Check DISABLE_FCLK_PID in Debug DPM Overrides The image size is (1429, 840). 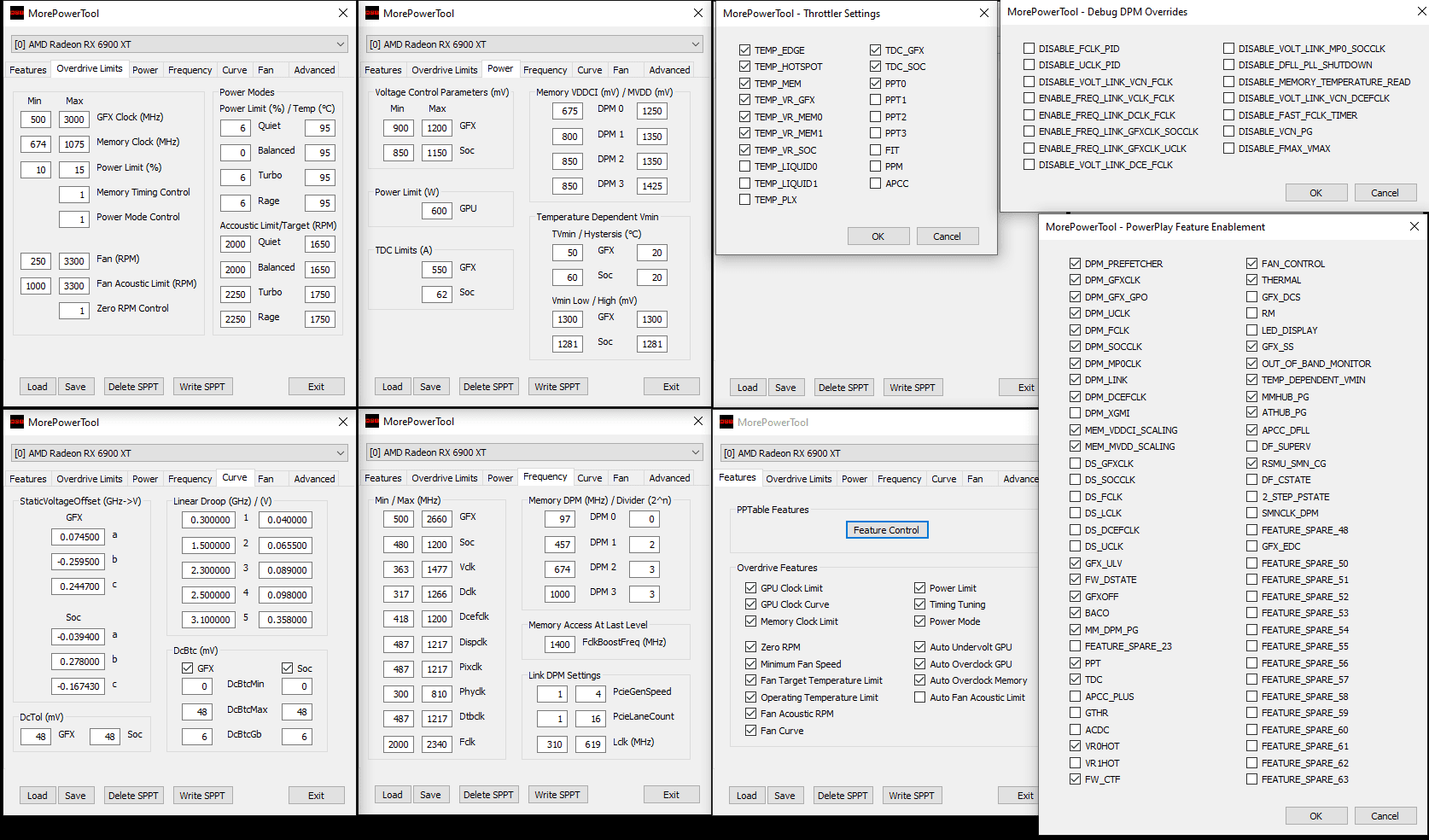pyautogui.click(x=1029, y=49)
